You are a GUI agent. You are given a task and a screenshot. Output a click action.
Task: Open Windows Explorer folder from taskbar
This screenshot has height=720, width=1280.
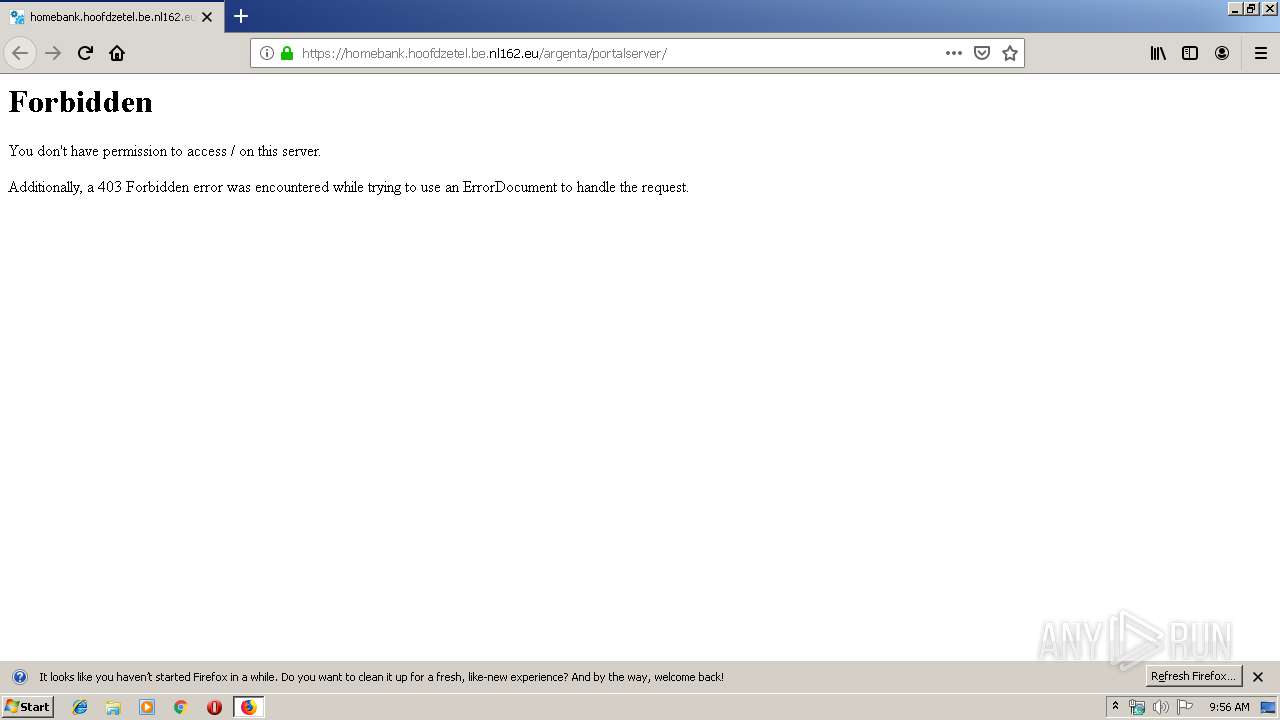click(x=113, y=707)
